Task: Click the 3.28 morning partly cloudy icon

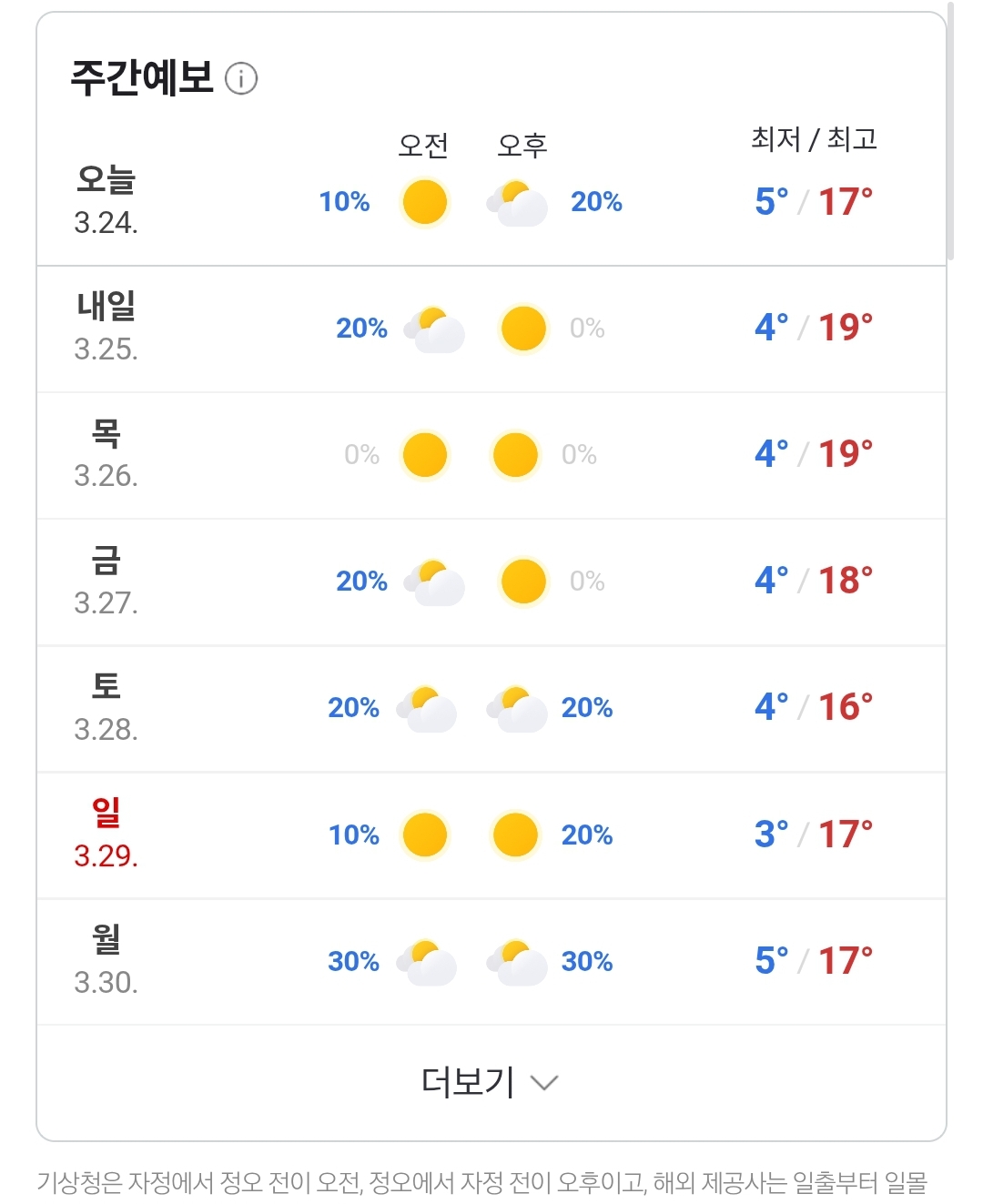Action: pyautogui.click(x=426, y=708)
